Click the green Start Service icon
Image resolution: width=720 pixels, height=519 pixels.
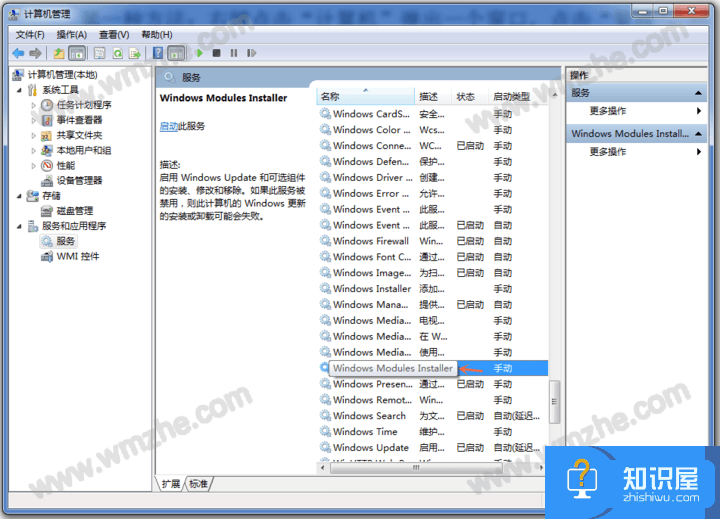199,53
